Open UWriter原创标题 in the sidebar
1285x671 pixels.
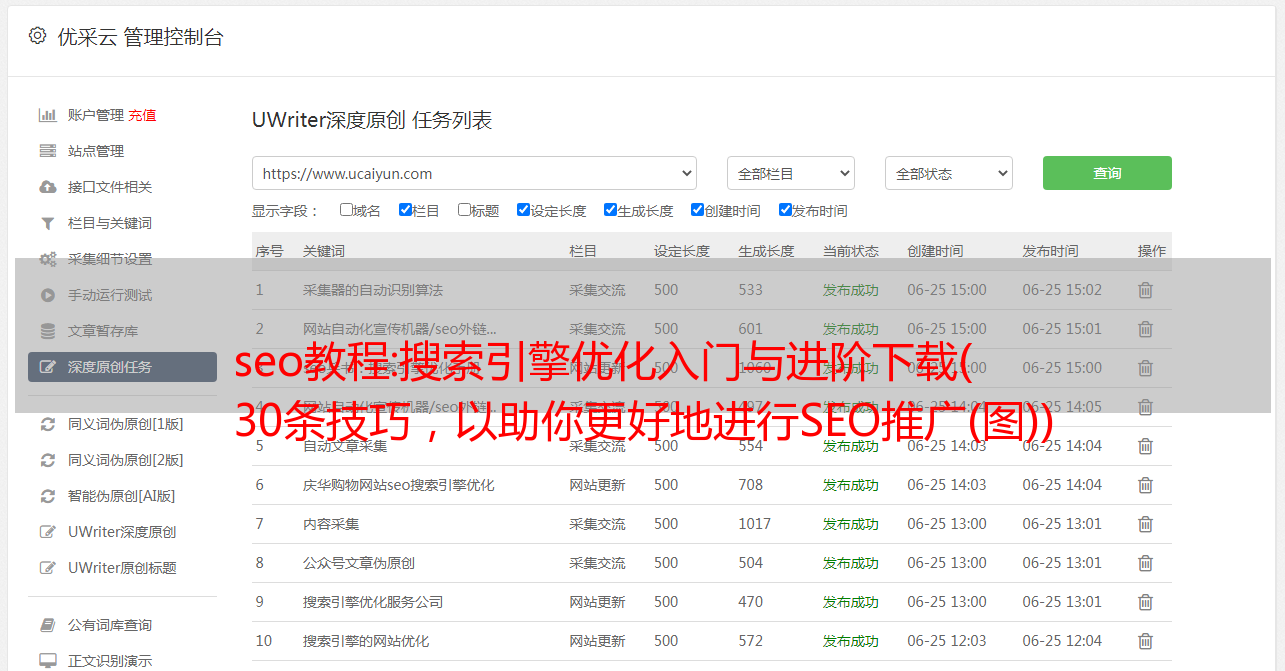tap(122, 568)
